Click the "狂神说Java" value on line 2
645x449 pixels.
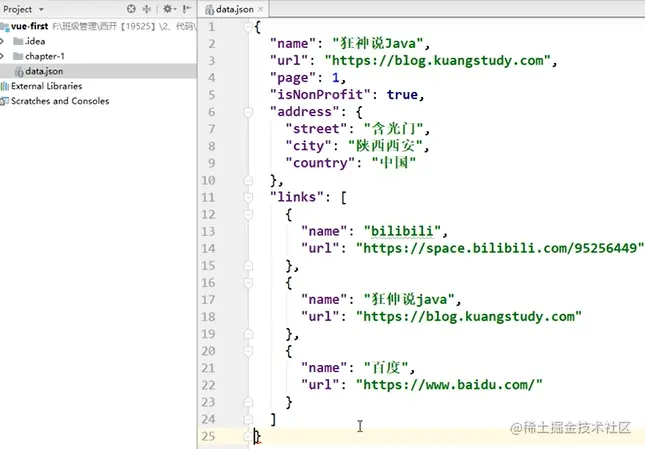[378, 44]
